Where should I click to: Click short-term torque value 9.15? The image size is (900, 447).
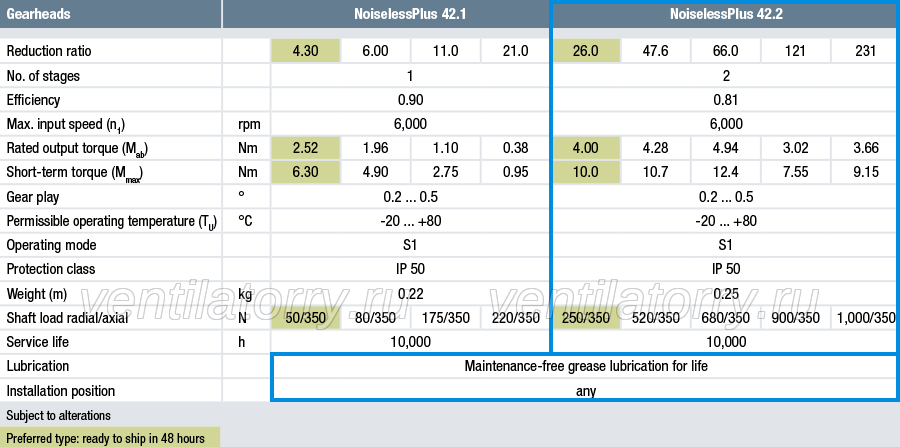coord(866,172)
